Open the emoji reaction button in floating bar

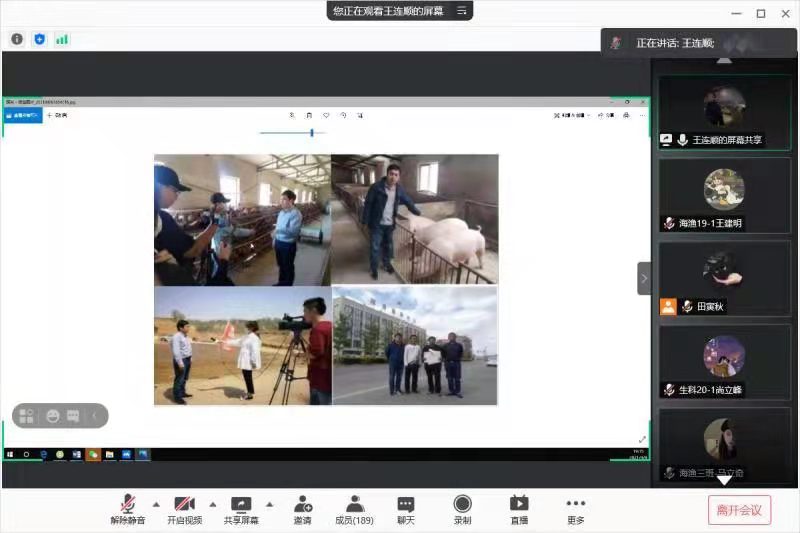(53, 416)
